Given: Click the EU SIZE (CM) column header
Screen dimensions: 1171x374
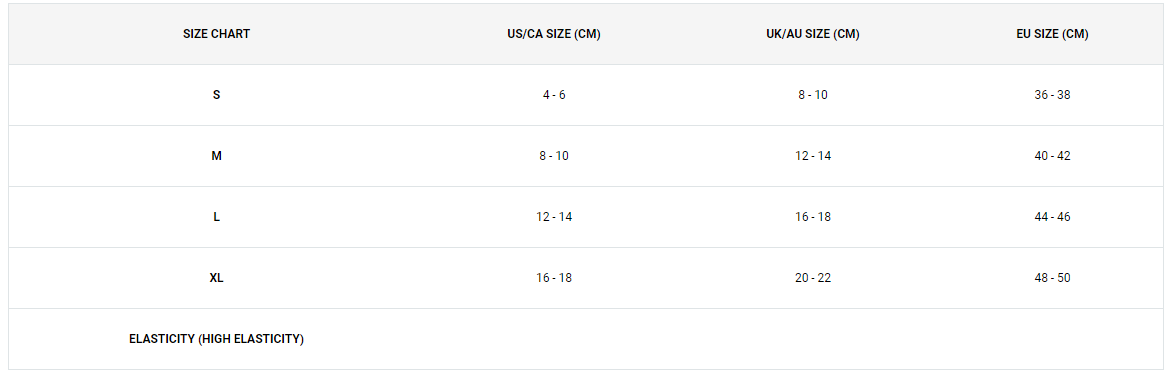Looking at the screenshot, I should click(1052, 34).
